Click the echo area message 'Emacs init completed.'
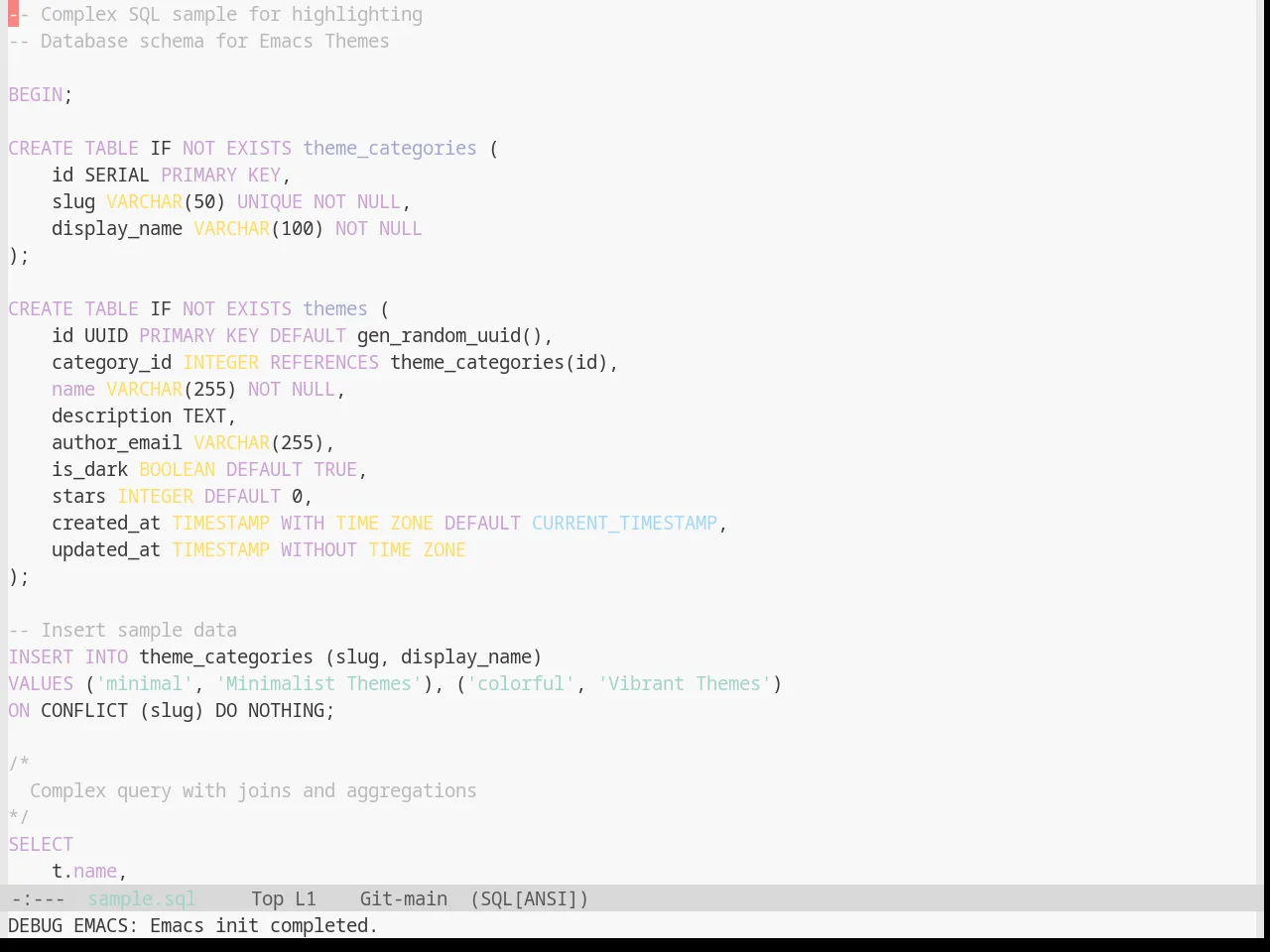 [264, 925]
